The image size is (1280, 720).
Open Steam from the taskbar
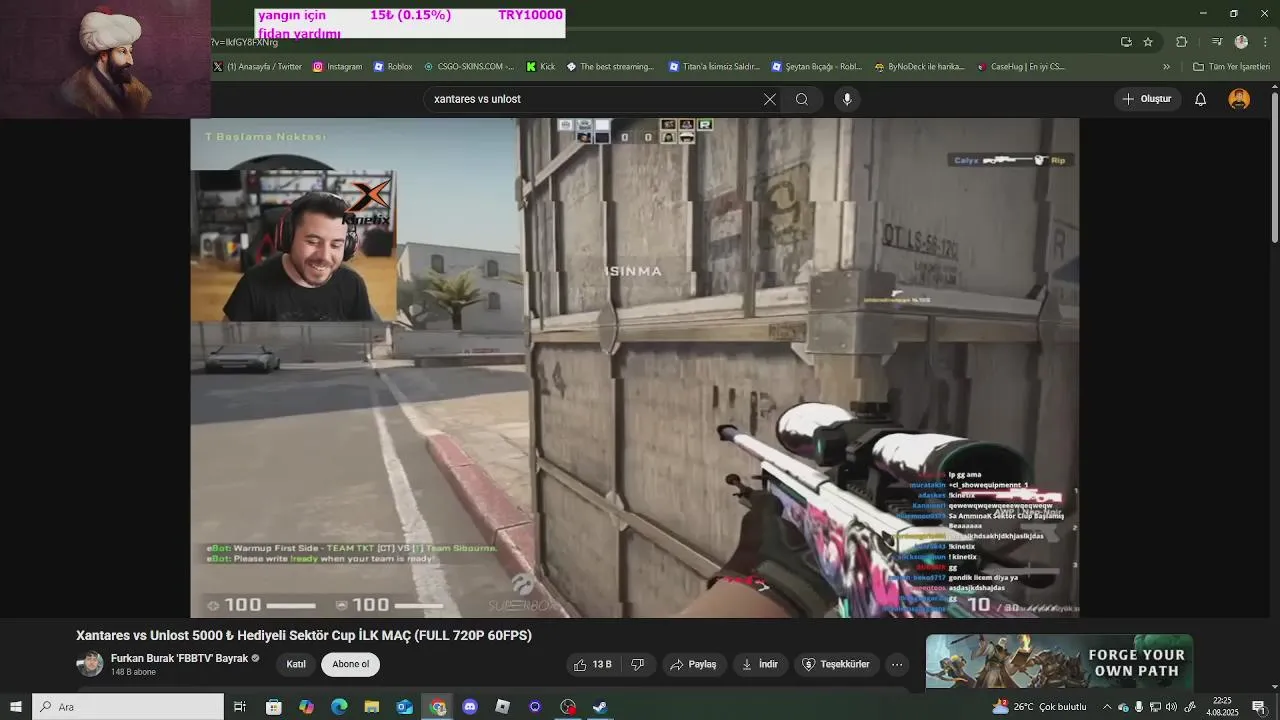pos(600,707)
